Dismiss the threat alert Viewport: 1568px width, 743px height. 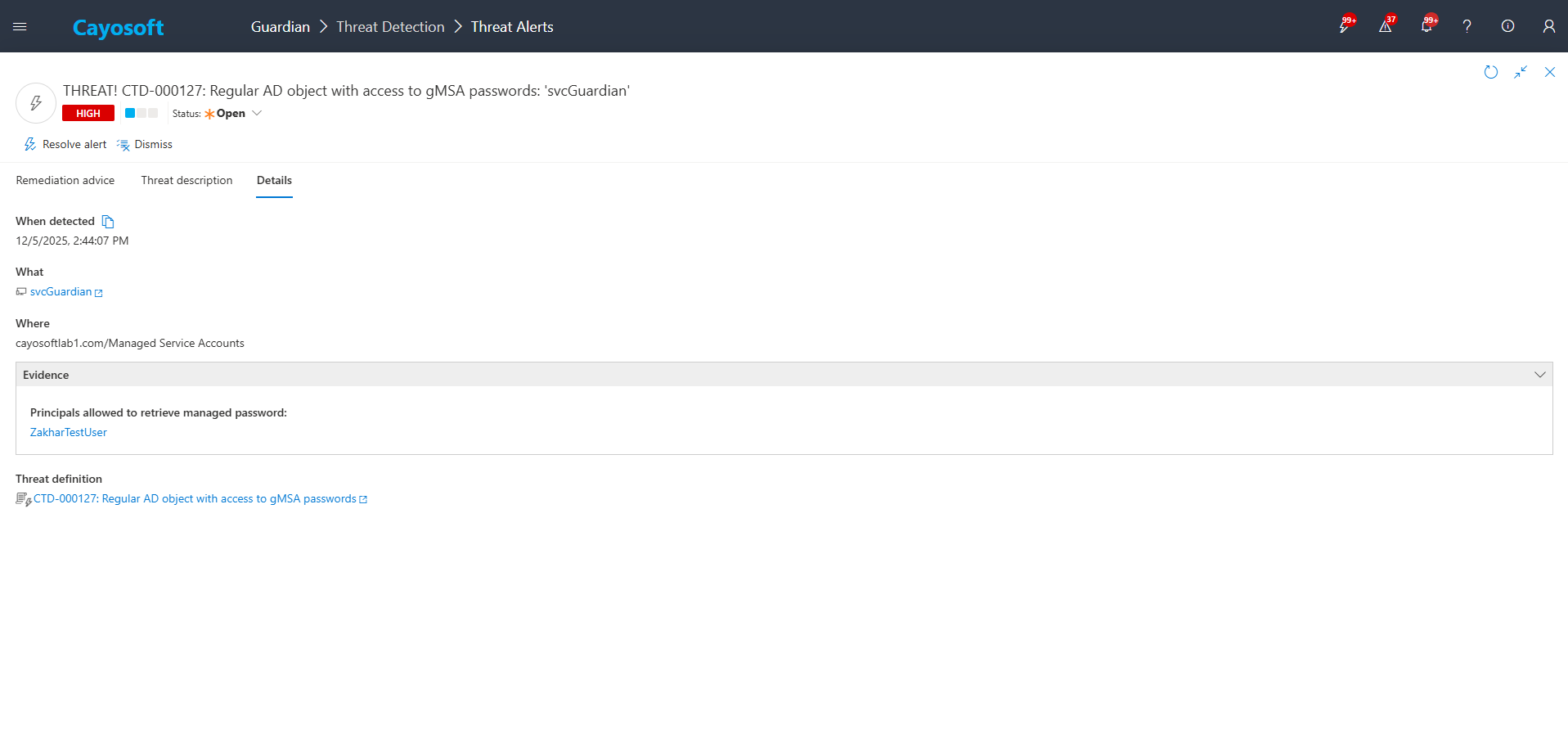pyautogui.click(x=145, y=145)
